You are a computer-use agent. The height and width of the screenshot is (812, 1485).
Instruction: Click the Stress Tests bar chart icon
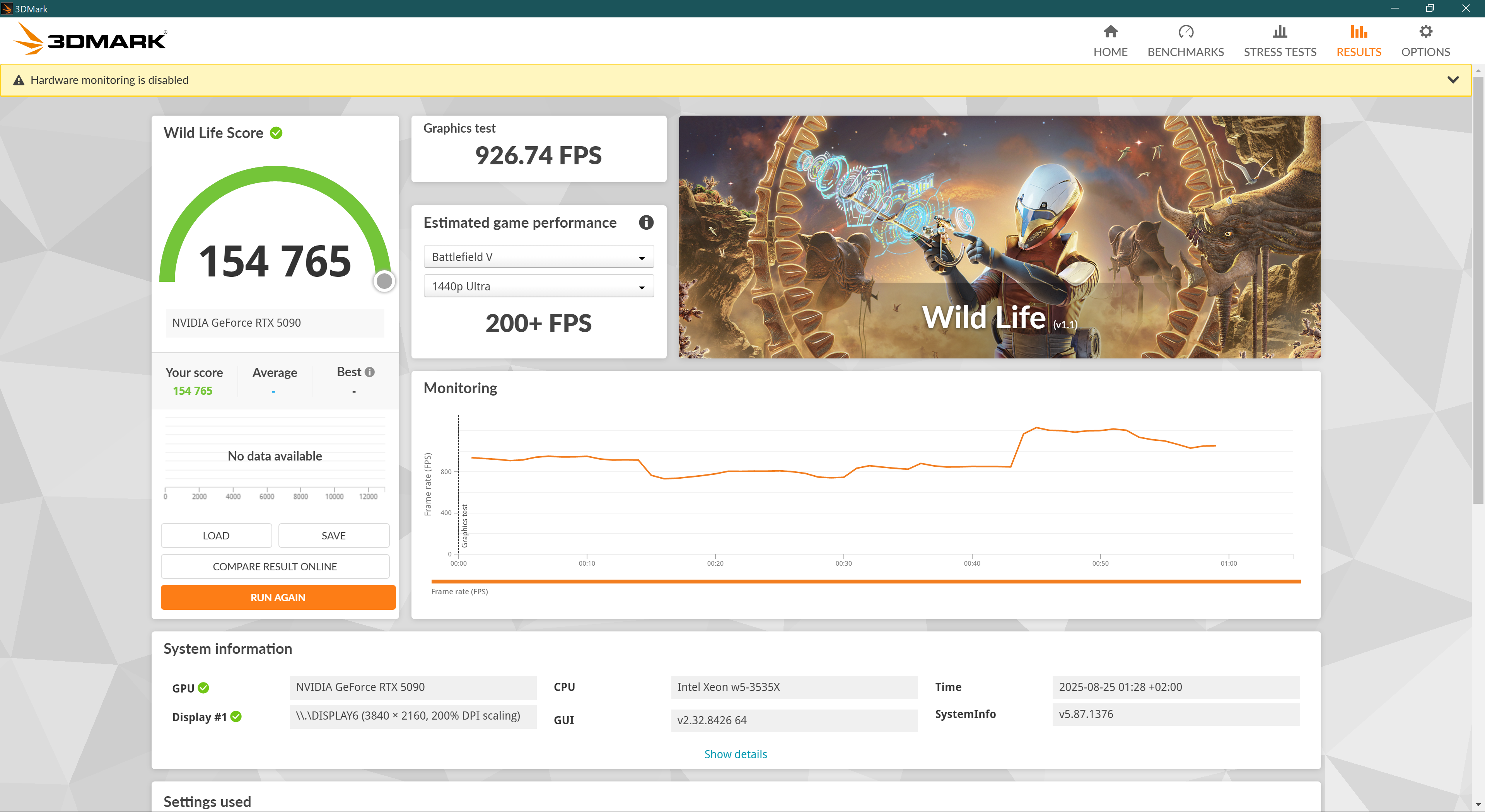click(x=1280, y=31)
